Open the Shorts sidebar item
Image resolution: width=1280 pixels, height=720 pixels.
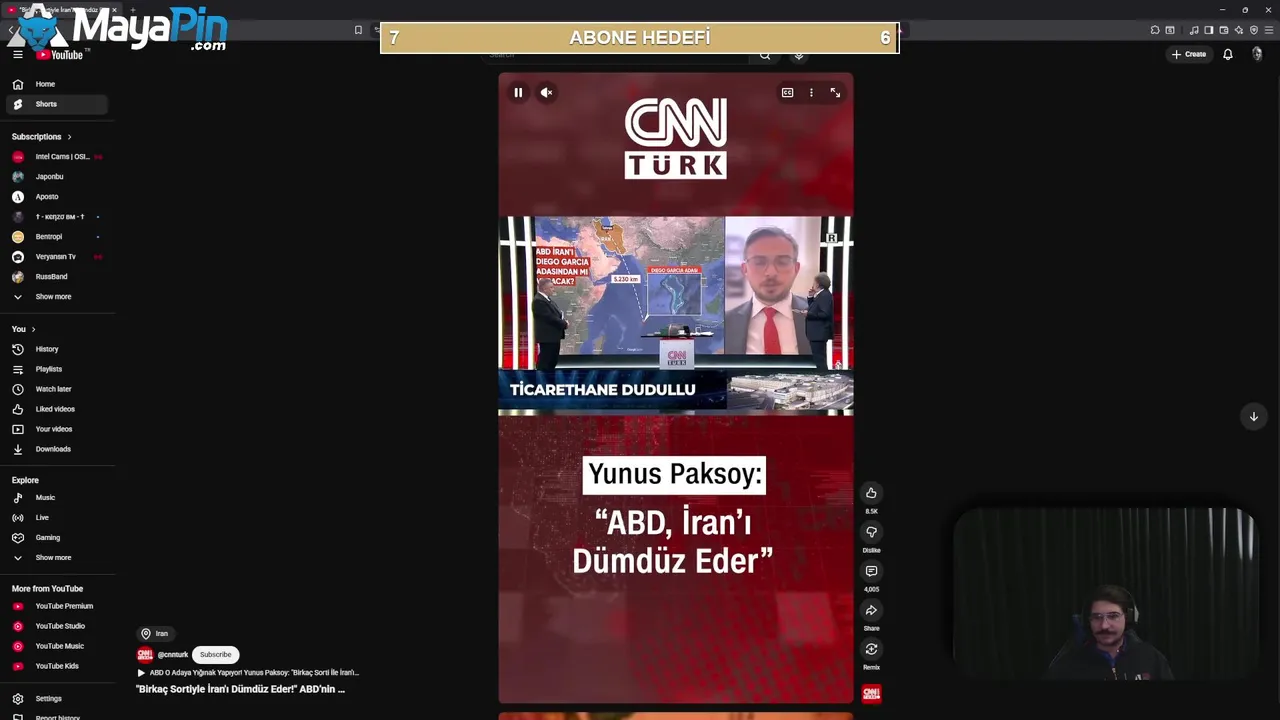58,104
